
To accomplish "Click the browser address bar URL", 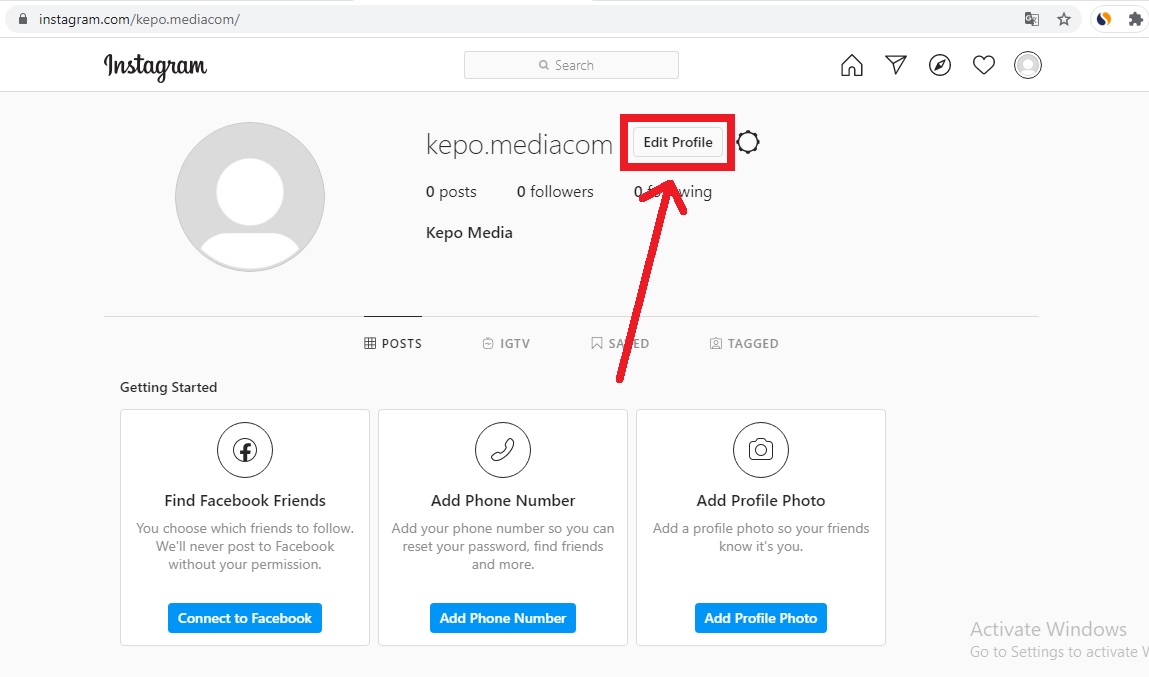I will [139, 19].
